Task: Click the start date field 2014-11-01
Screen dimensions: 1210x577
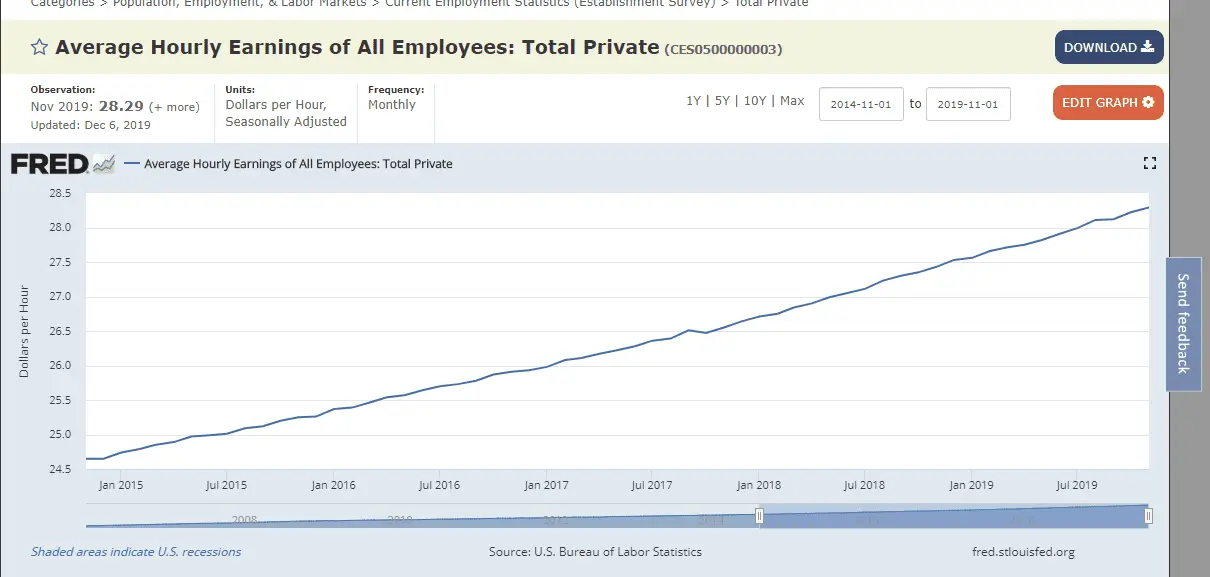Action: pos(861,104)
